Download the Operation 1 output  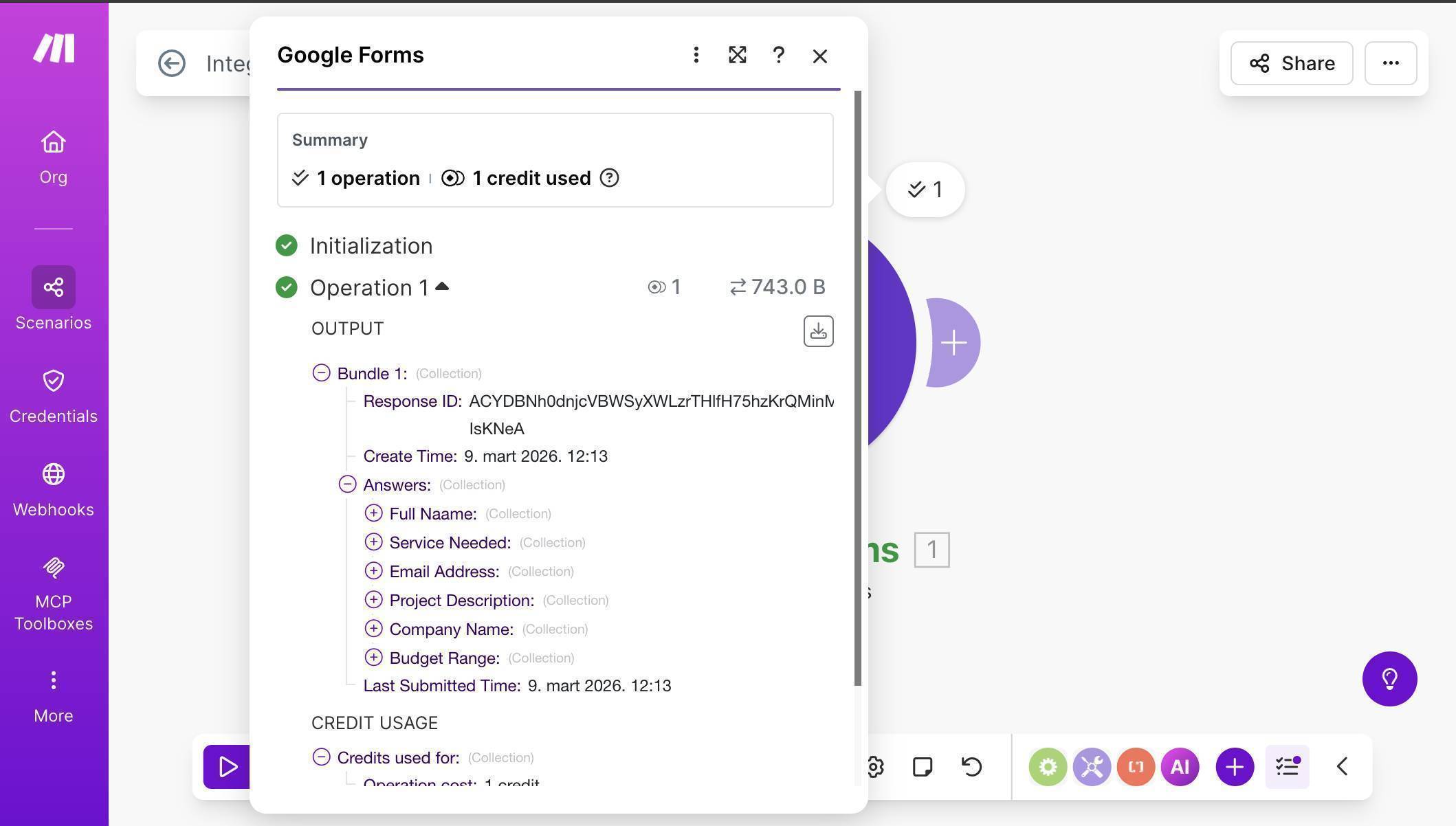click(x=818, y=331)
